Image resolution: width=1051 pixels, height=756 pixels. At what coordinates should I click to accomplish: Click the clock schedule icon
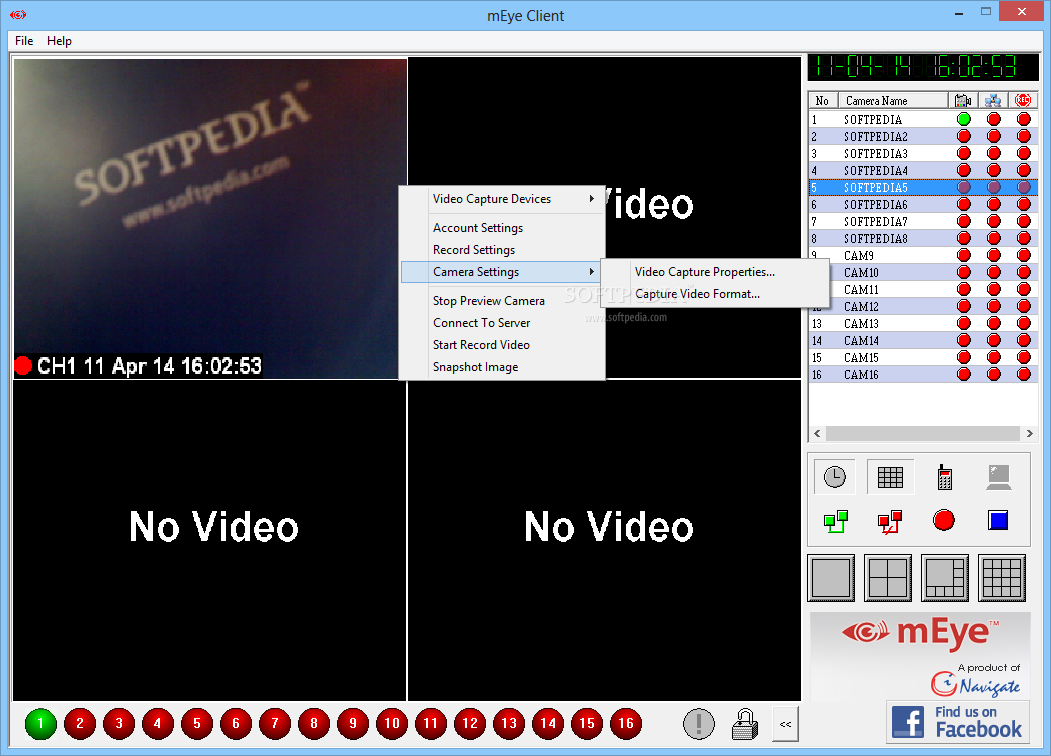(834, 477)
